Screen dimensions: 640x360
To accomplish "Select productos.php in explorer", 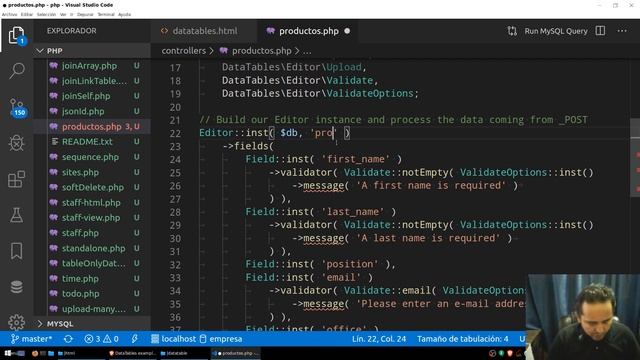I will click(x=92, y=127).
